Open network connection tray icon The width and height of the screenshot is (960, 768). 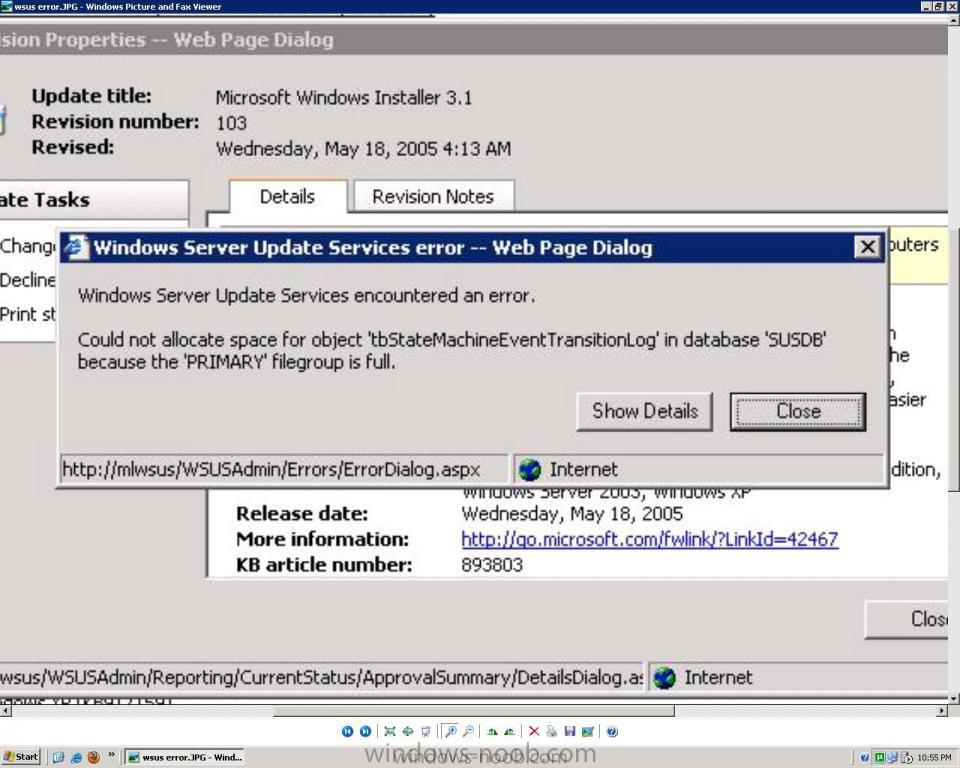[893, 758]
